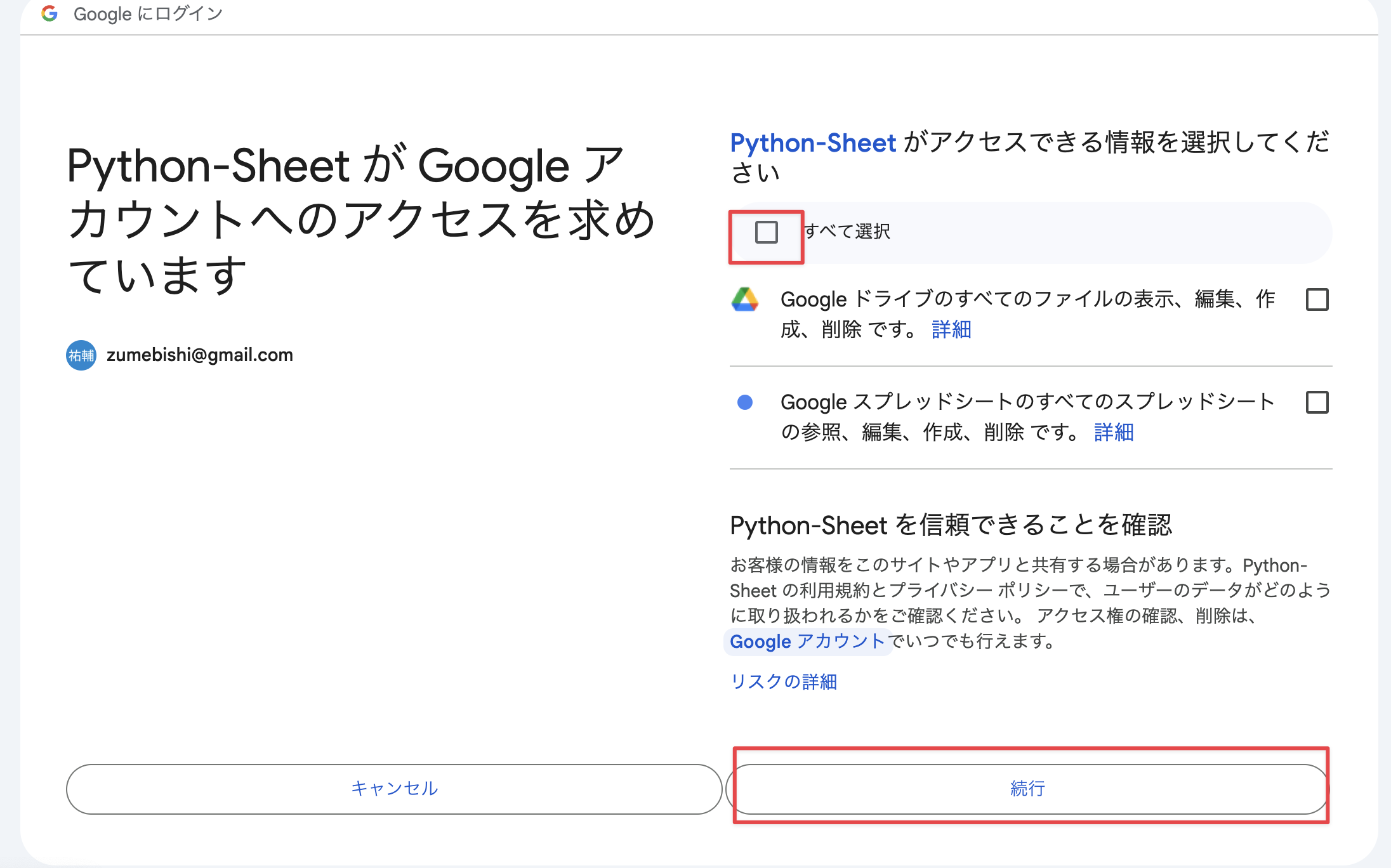
Task: Open the Google アカウント link
Action: [x=807, y=641]
